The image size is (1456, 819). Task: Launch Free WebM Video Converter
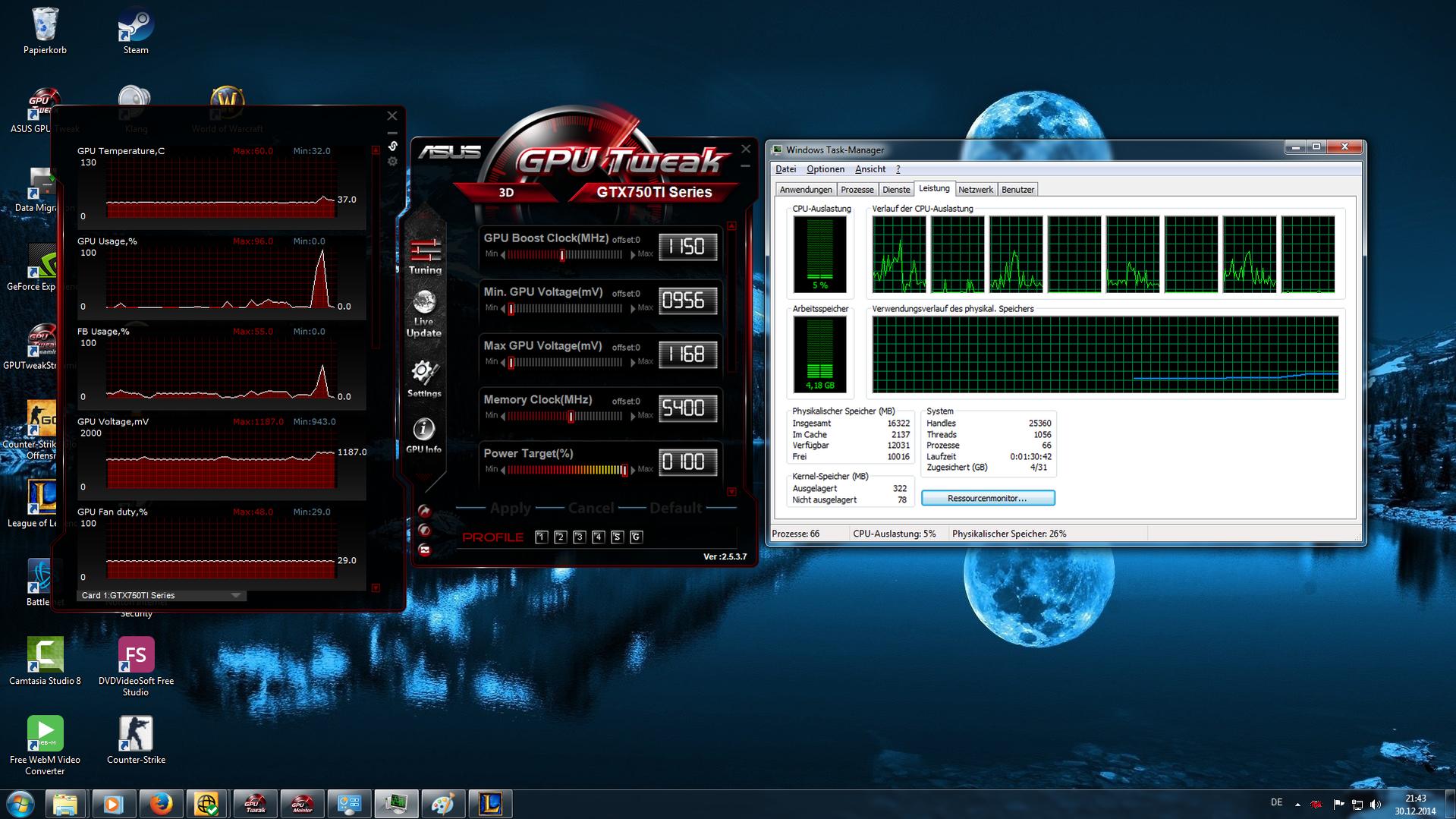click(45, 745)
